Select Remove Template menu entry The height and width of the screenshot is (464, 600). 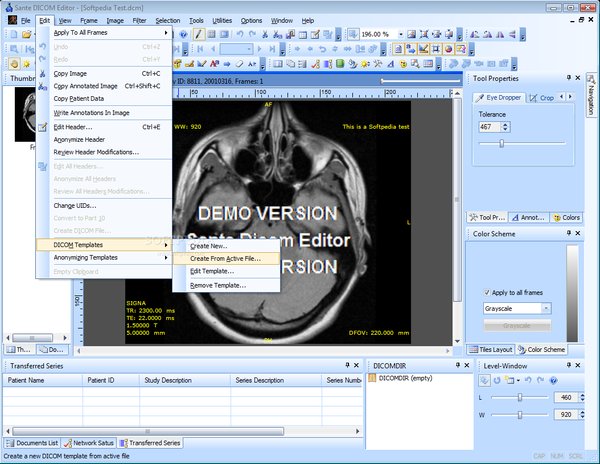pyautogui.click(x=218, y=285)
